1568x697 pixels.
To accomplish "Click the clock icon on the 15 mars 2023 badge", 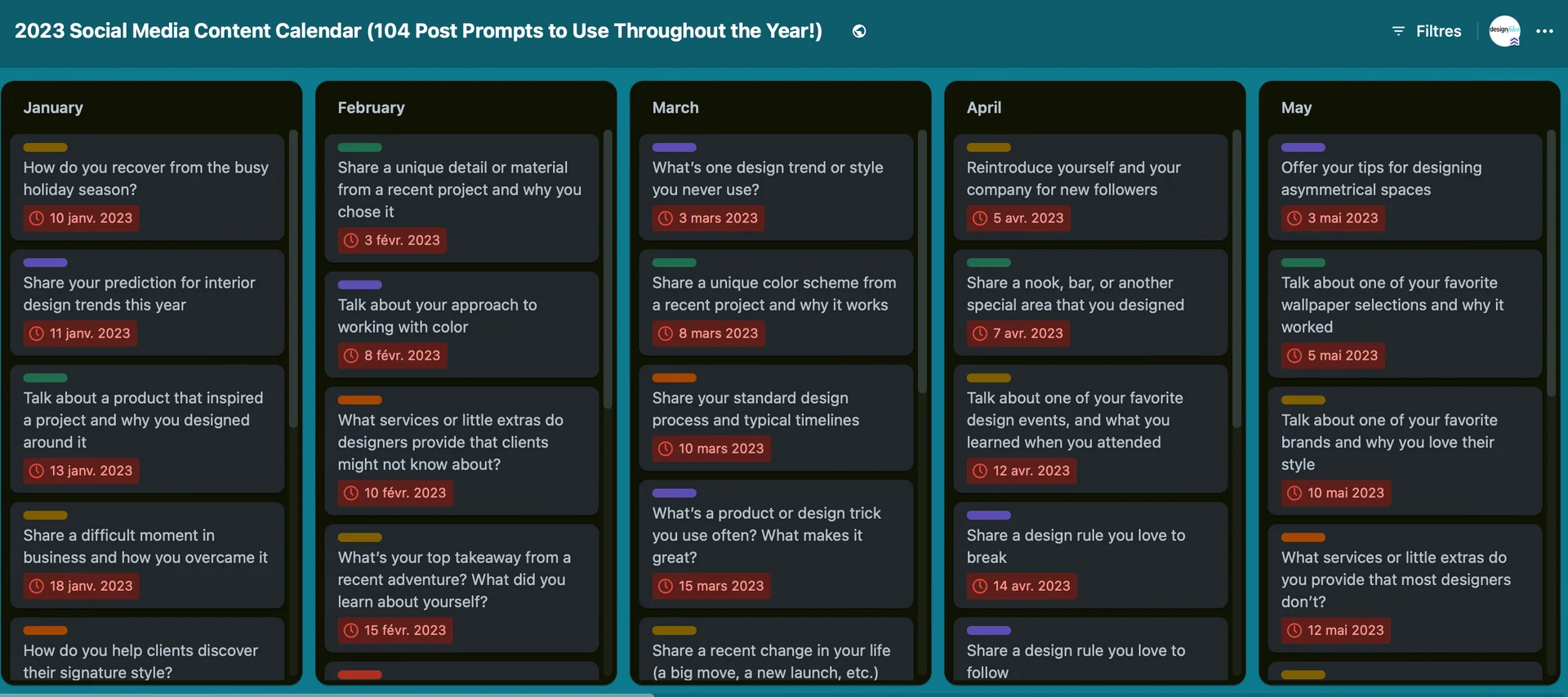I will point(664,586).
